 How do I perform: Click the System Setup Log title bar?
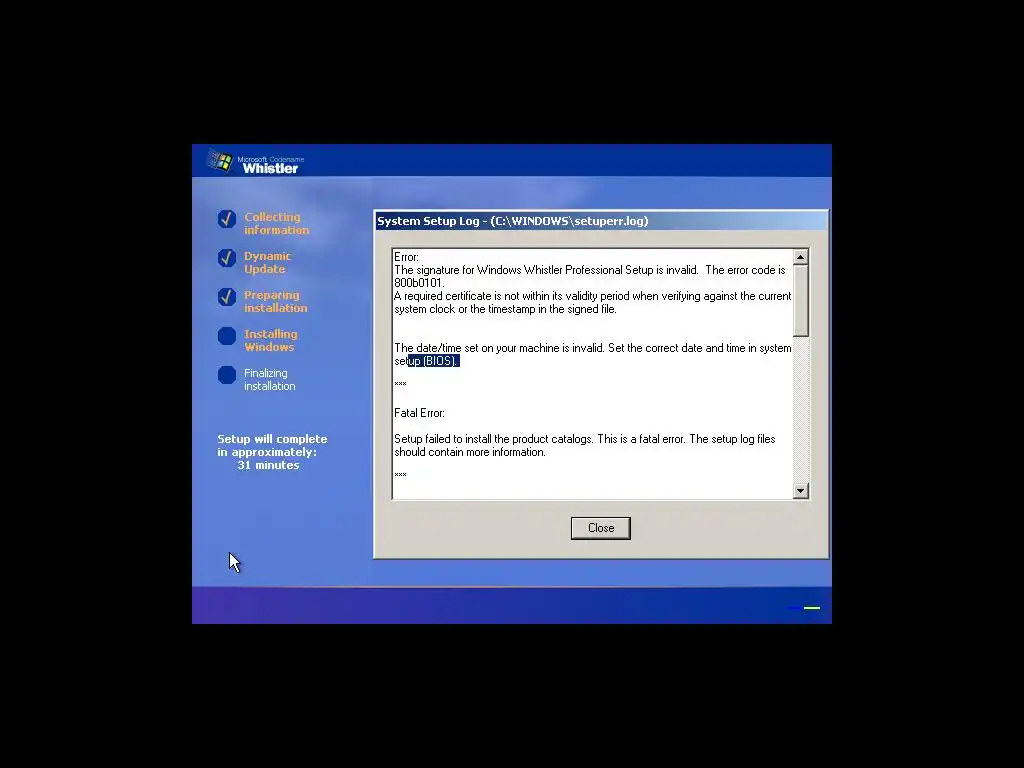601,221
